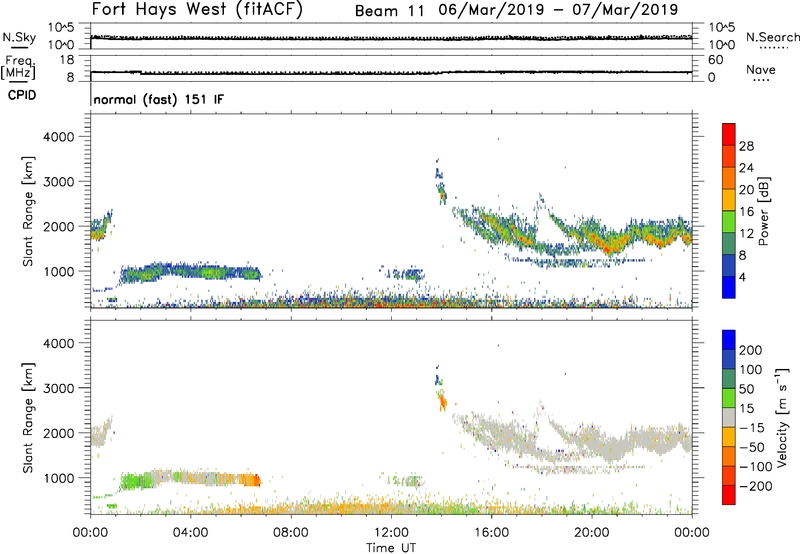Image resolution: width=800 pixels, height=554 pixels.
Task: Click the 16 dB colorbar label
Action: (x=746, y=212)
